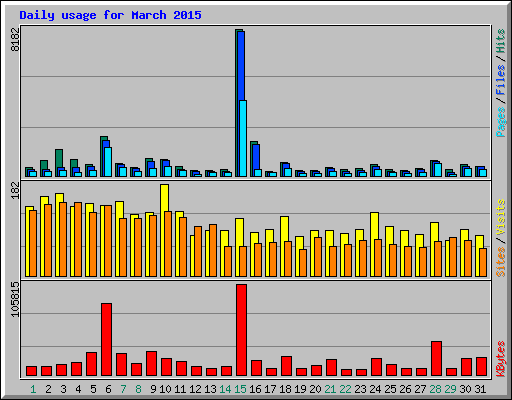Viewport: 512px width, 400px height.
Task: Select the 182 visits axis label
Action: (x=15, y=190)
